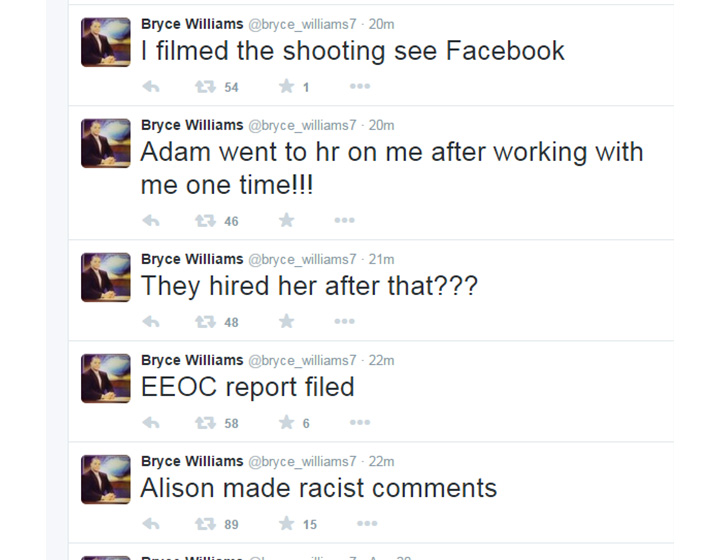Retweet the "Alison made racist comments" tweet

click(x=205, y=524)
